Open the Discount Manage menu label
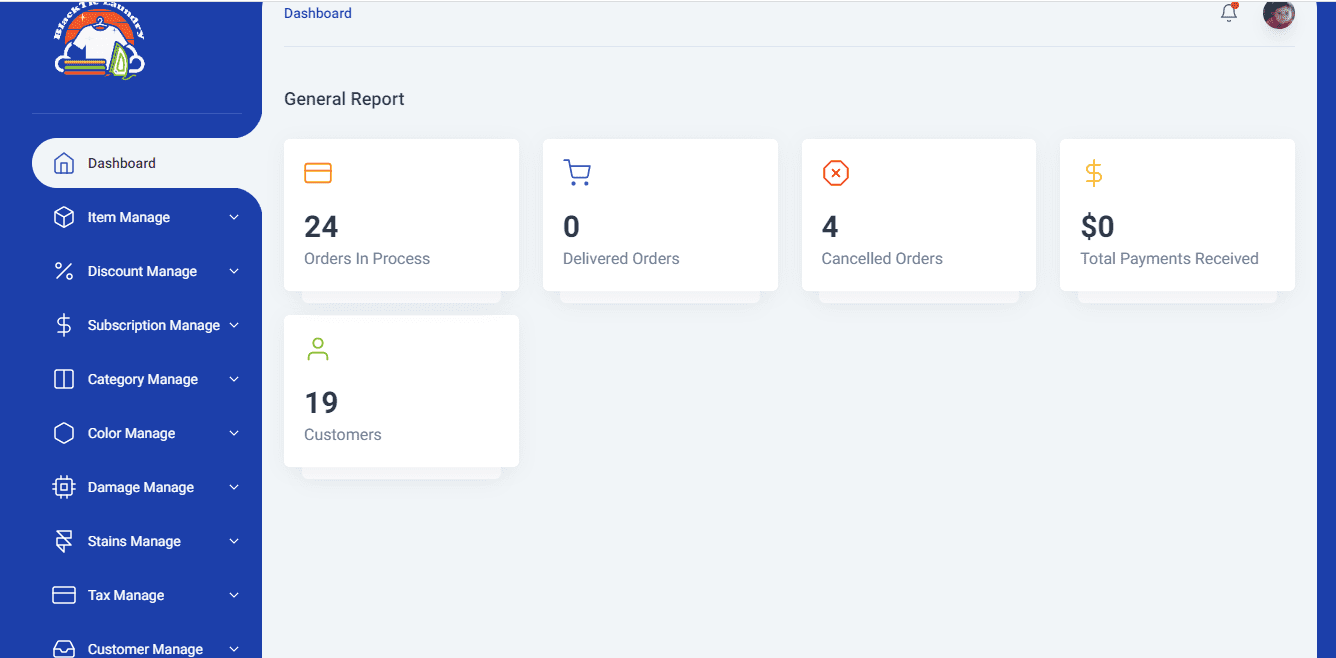This screenshot has width=1336, height=658. (142, 271)
